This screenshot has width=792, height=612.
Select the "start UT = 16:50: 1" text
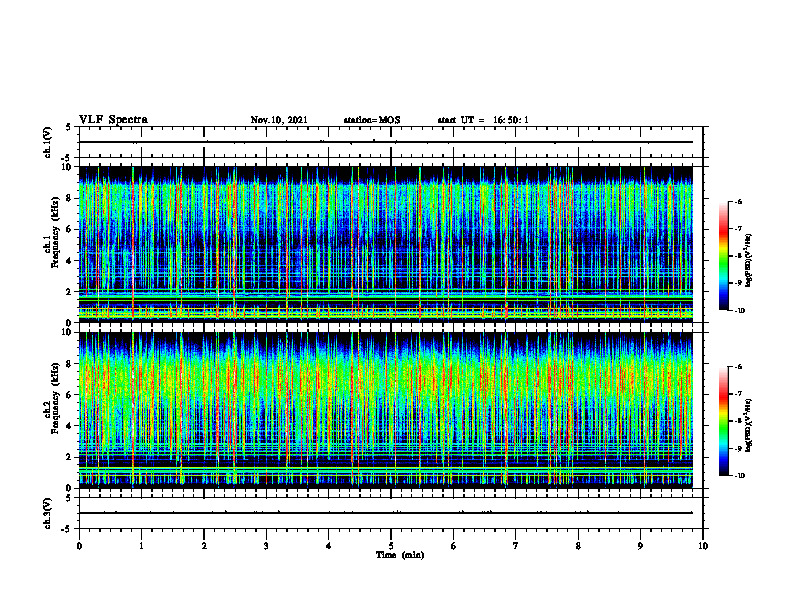click(x=483, y=120)
